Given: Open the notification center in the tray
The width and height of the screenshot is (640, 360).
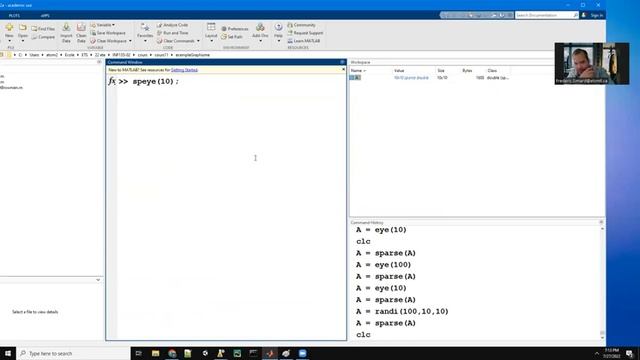Looking at the screenshot, I should pyautogui.click(x=630, y=353).
